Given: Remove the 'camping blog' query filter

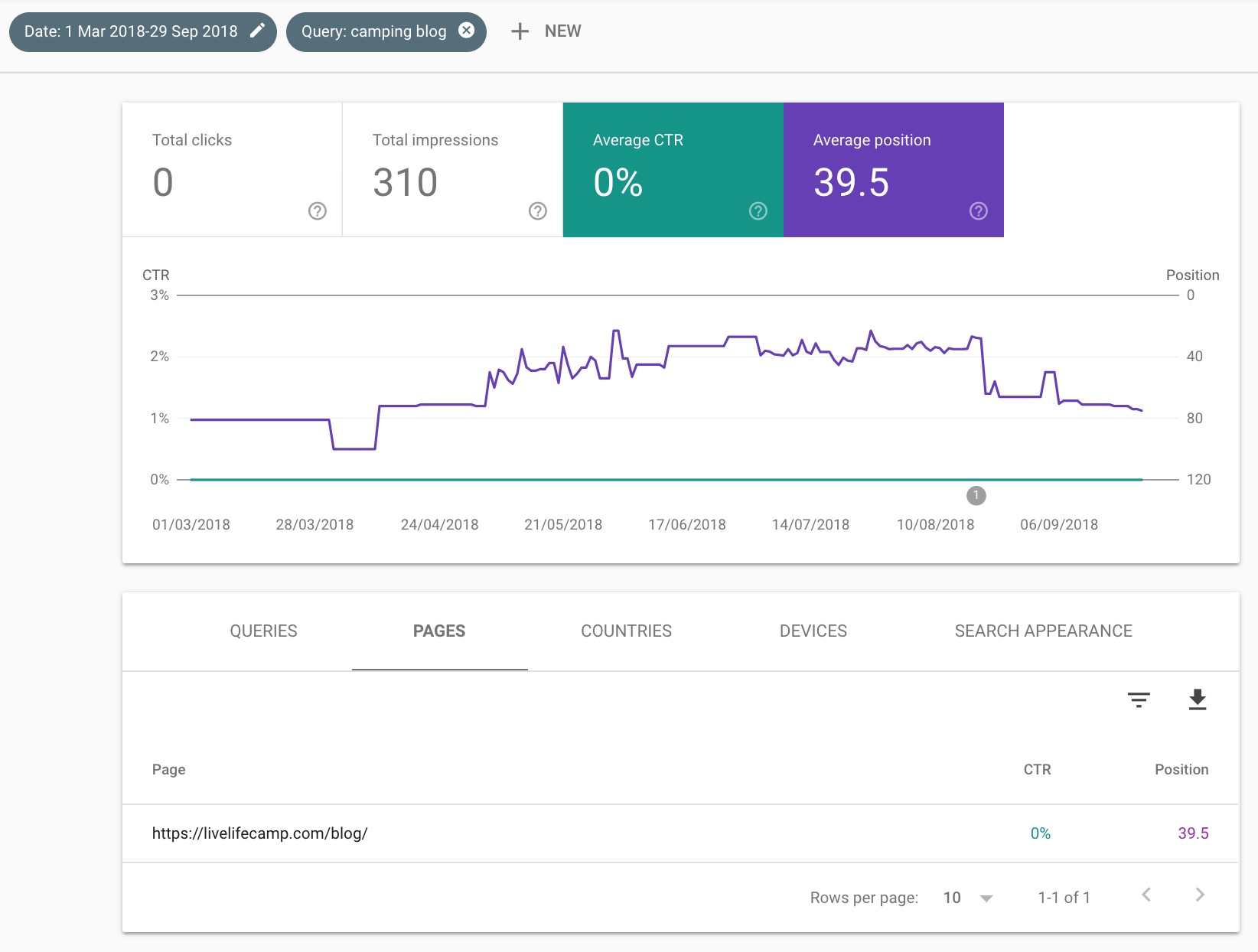Looking at the screenshot, I should pos(466,31).
